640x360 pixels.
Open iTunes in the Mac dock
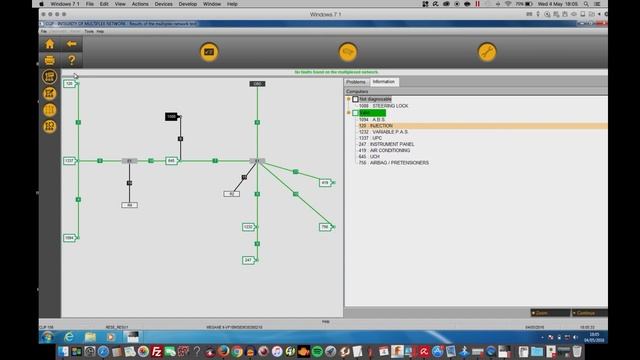pos(277,351)
